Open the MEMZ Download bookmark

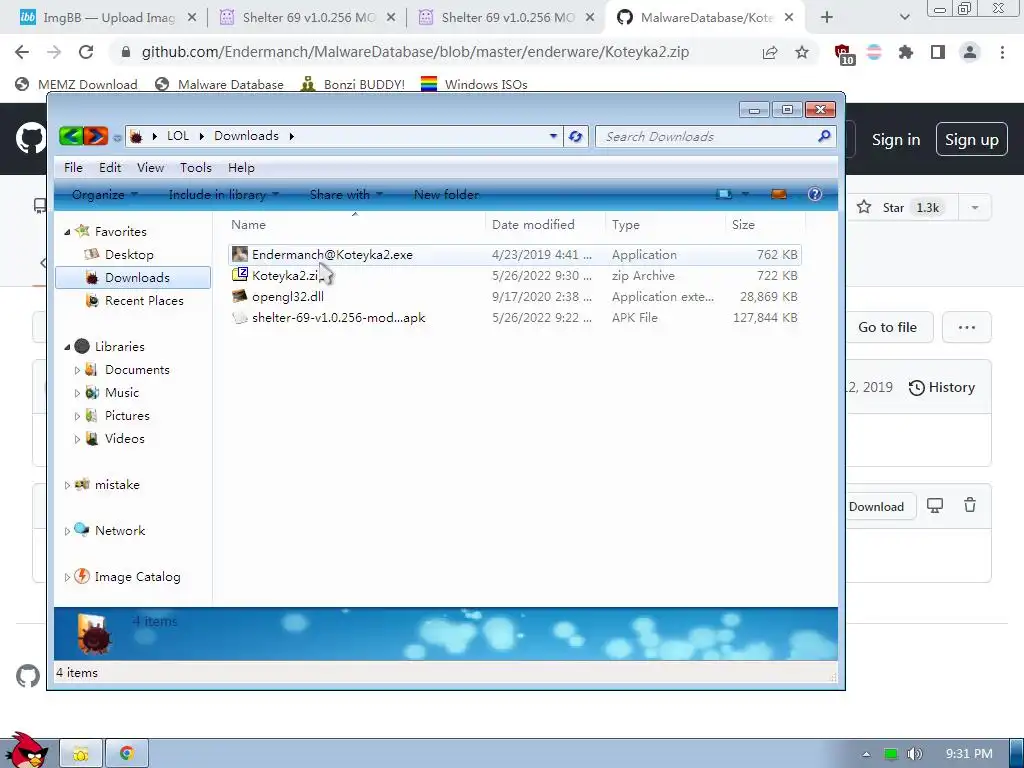[x=76, y=84]
